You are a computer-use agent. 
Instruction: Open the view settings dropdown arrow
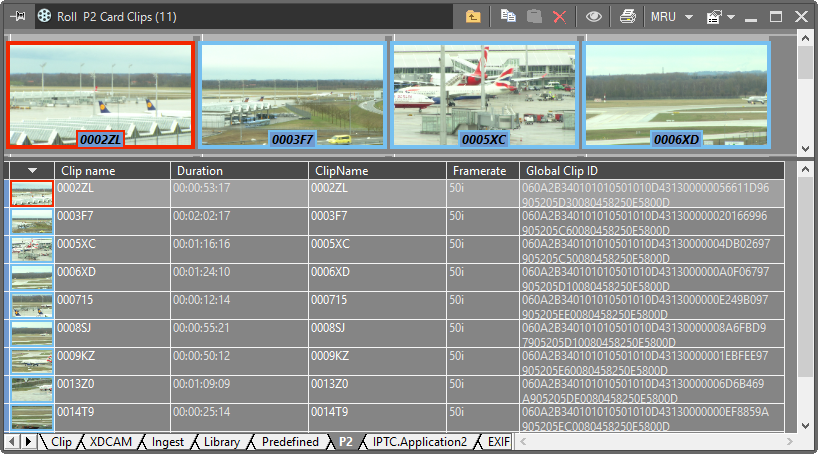731,16
